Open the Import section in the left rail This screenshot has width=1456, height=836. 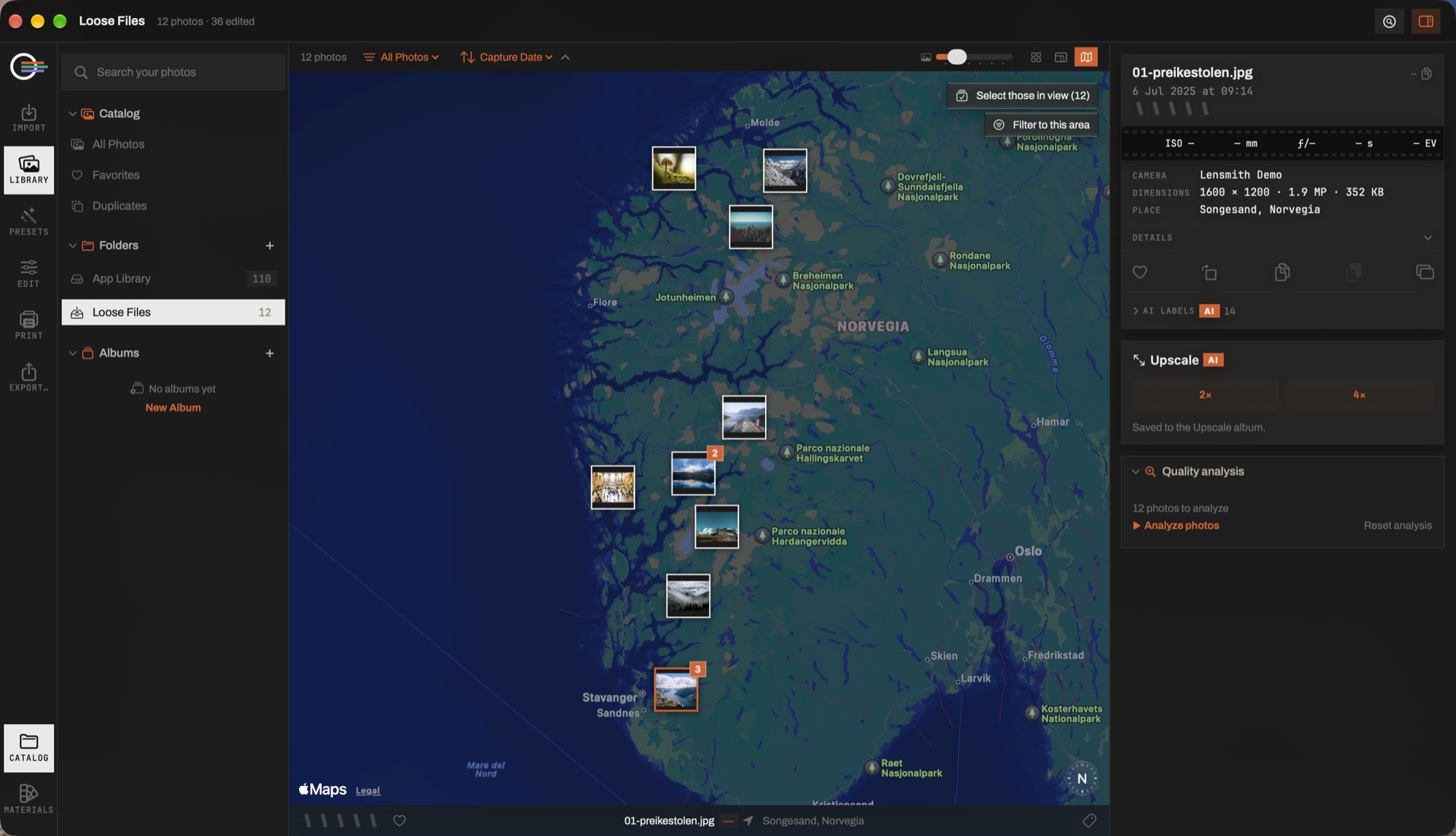coord(28,118)
